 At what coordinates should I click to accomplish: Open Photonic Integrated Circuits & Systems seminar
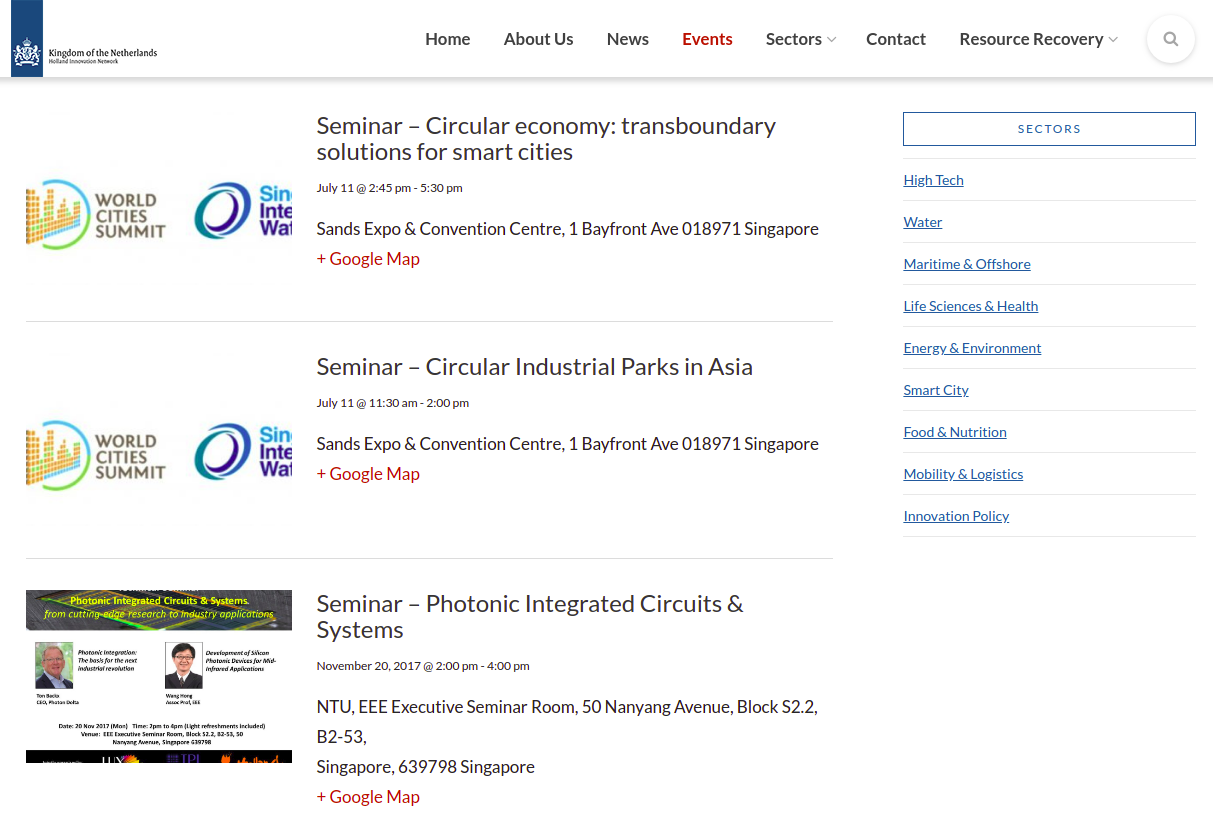point(530,617)
